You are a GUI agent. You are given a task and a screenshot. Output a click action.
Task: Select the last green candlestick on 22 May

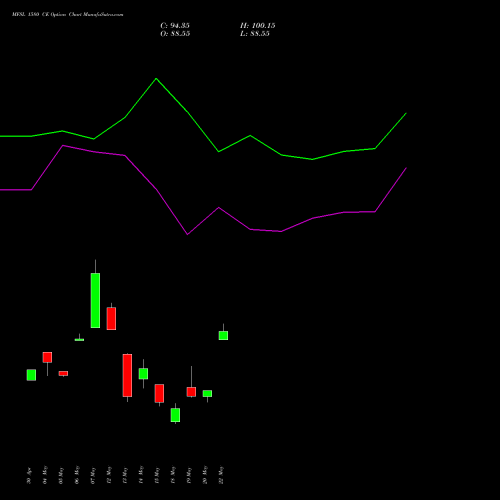pyautogui.click(x=223, y=335)
